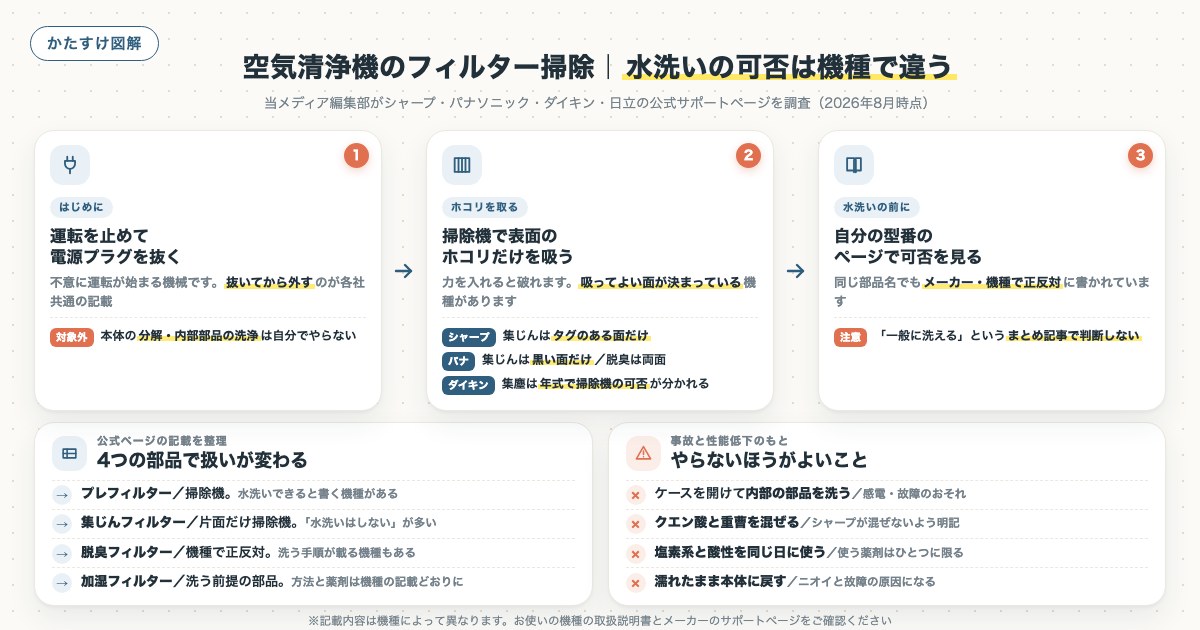Click the X icon beside クエン酸と重曹を混ぜる
The image size is (1200, 630).
(x=635, y=523)
